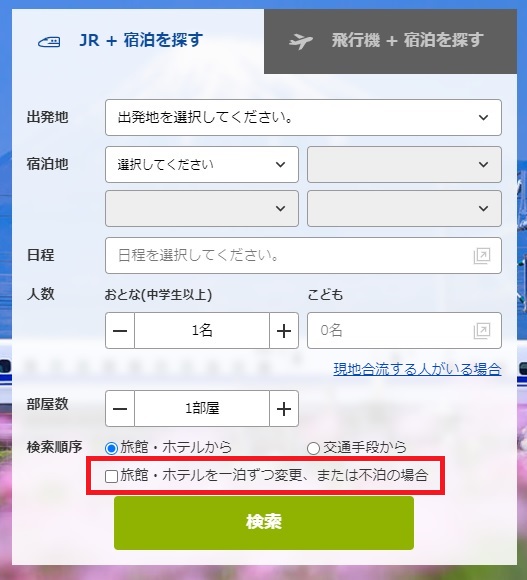Click the airplane icon
Image resolution: width=527 pixels, height=580 pixels.
301,41
